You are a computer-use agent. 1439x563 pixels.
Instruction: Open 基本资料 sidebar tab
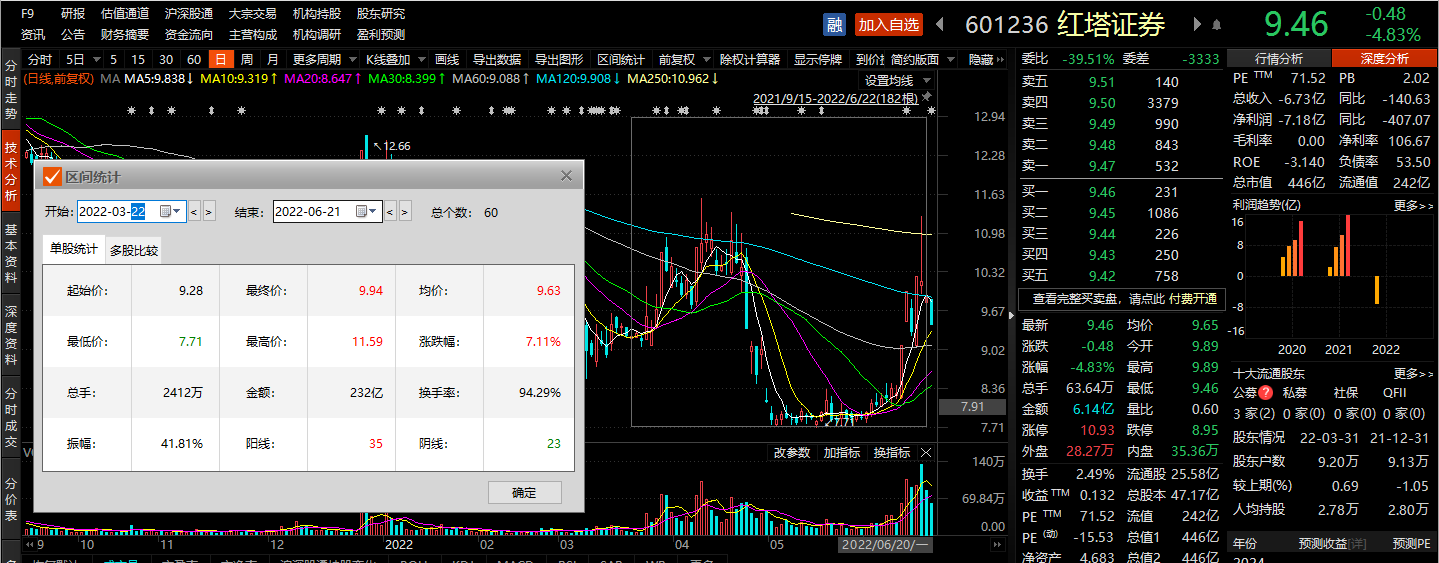pyautogui.click(x=11, y=253)
